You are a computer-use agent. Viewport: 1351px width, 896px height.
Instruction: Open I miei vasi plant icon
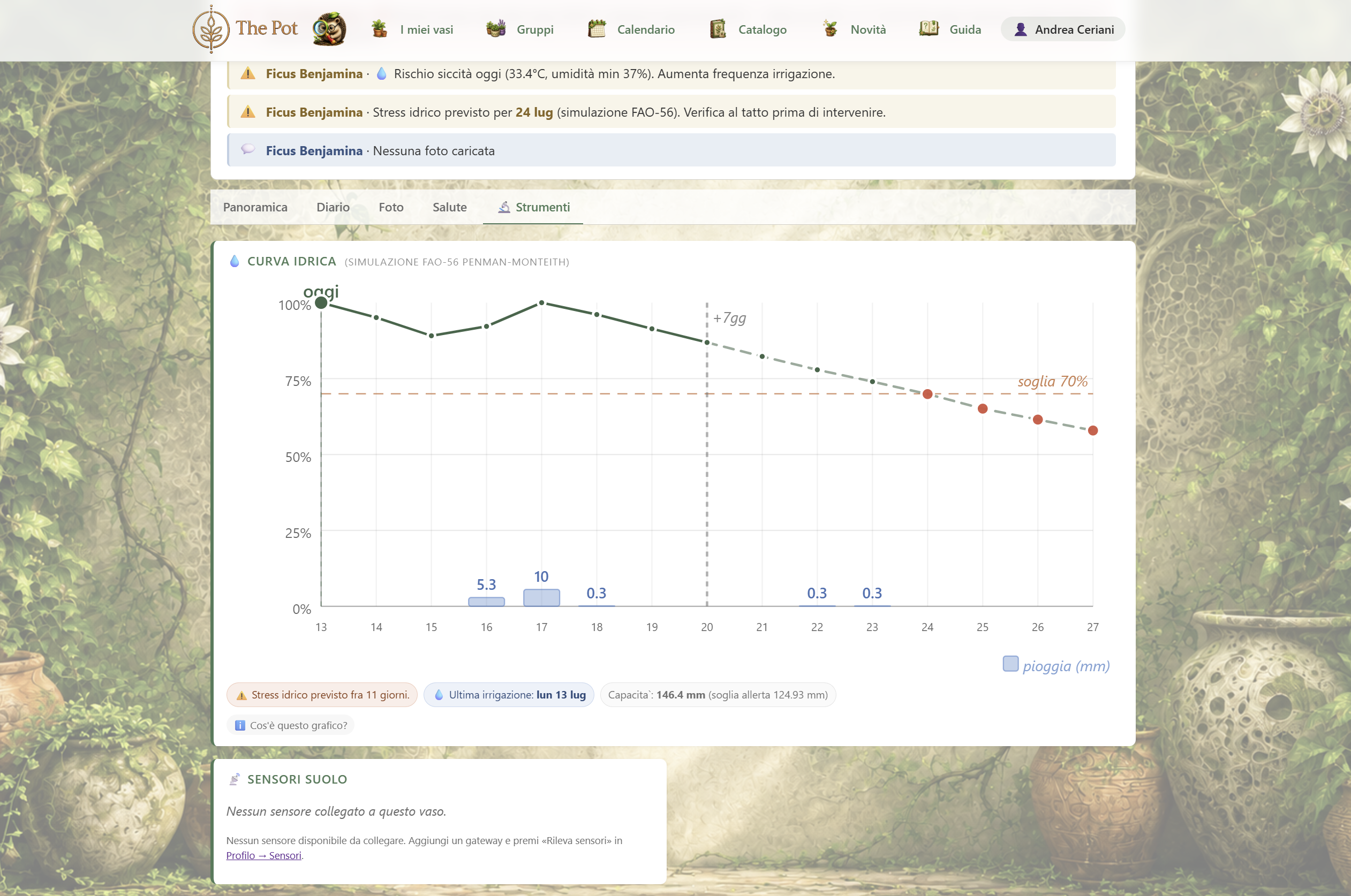[x=379, y=29]
